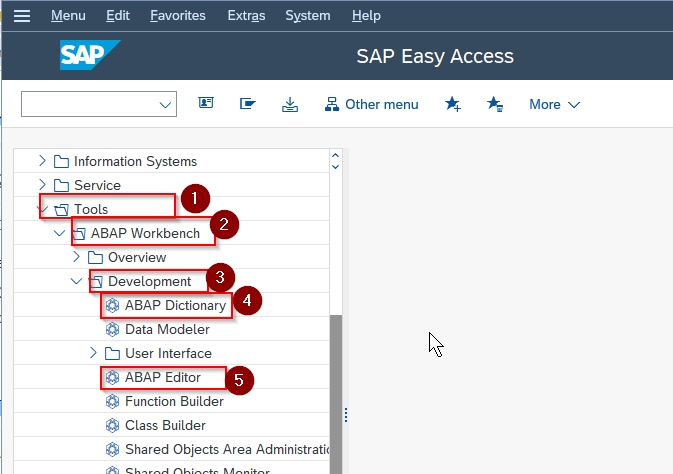The image size is (673, 474).
Task: Click the Information Systems label
Action: 135,161
